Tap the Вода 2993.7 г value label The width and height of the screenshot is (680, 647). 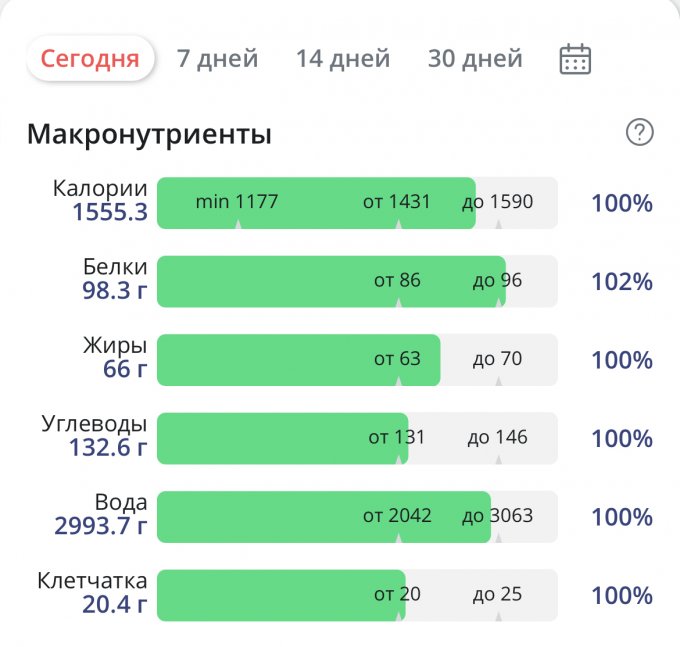pos(101,527)
